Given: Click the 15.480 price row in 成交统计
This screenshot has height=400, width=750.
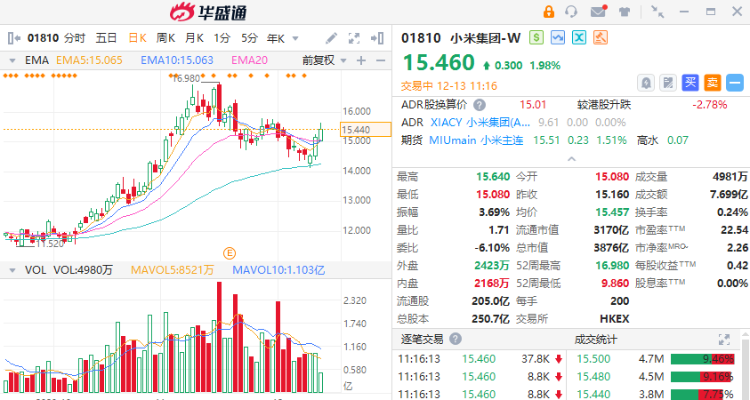Looking at the screenshot, I should (656, 377).
